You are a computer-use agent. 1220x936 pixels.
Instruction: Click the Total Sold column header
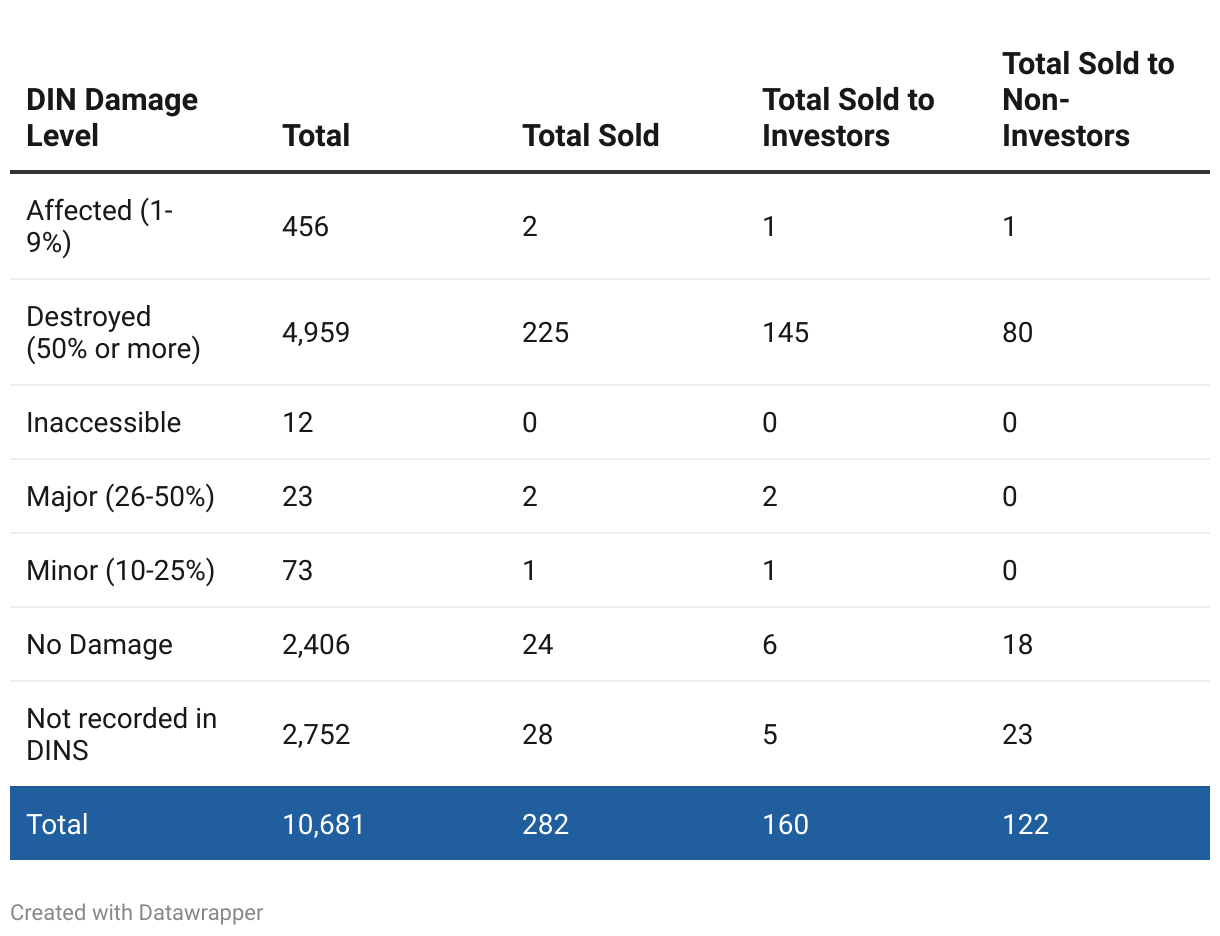point(590,136)
